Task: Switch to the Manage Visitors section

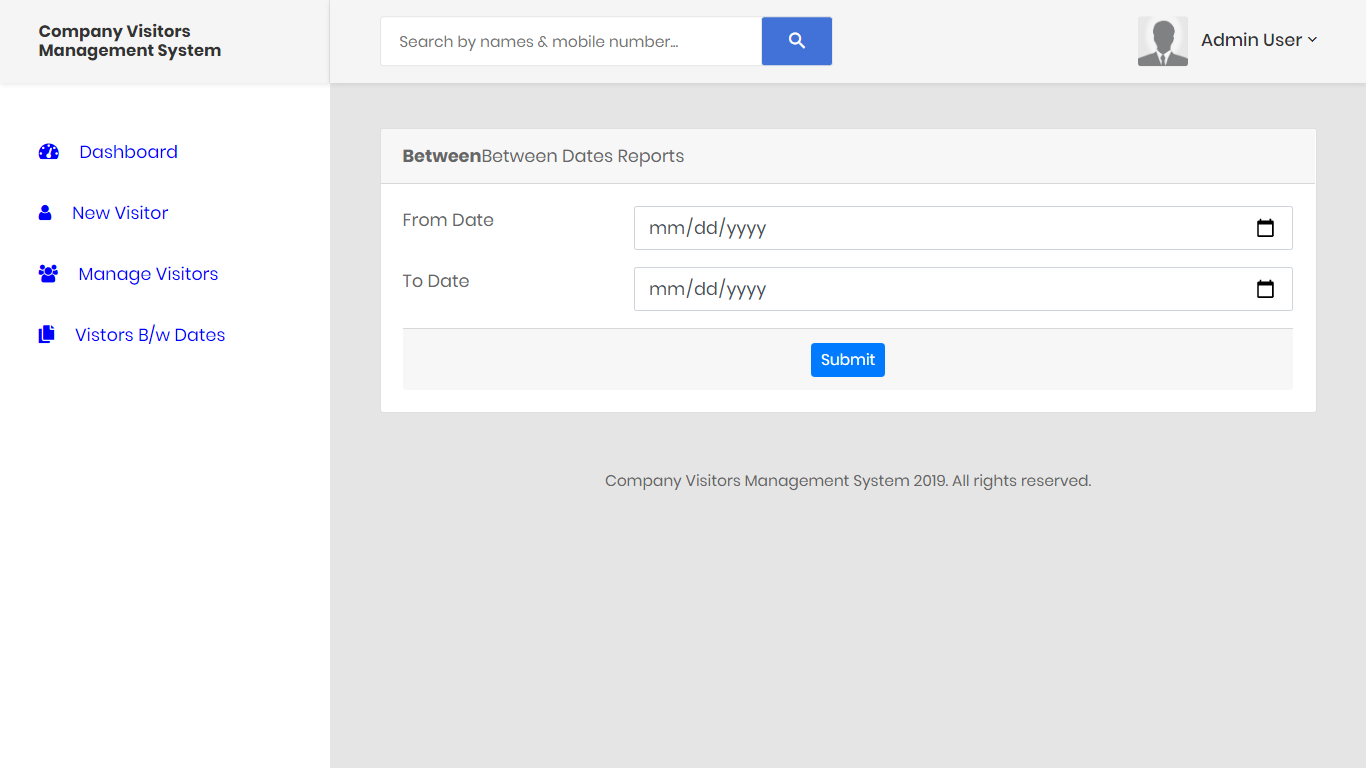Action: pyautogui.click(x=147, y=273)
